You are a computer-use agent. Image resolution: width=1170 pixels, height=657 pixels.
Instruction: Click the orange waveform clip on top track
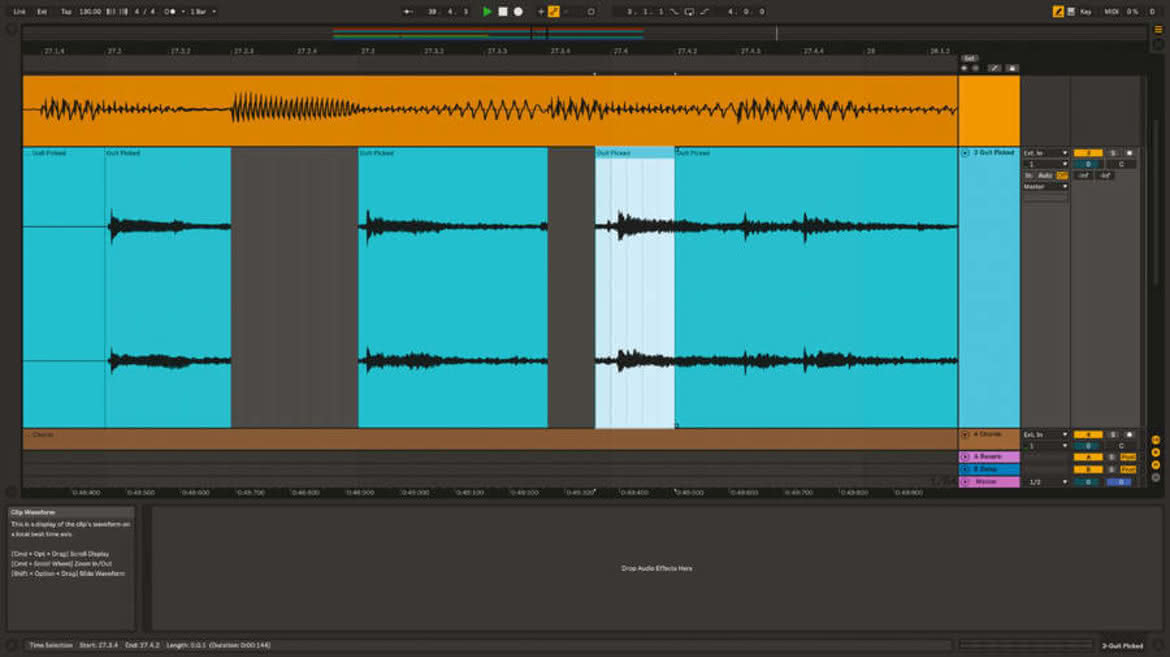(489, 110)
